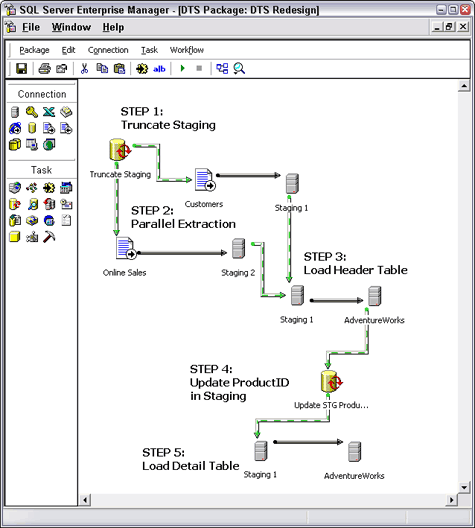Open the Help menu

pyautogui.click(x=113, y=27)
